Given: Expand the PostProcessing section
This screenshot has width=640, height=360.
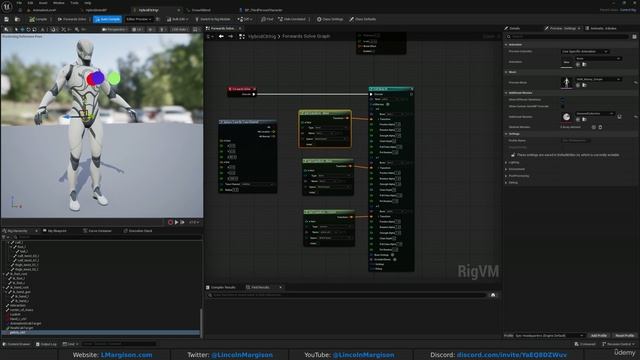Looking at the screenshot, I should pyautogui.click(x=507, y=176).
